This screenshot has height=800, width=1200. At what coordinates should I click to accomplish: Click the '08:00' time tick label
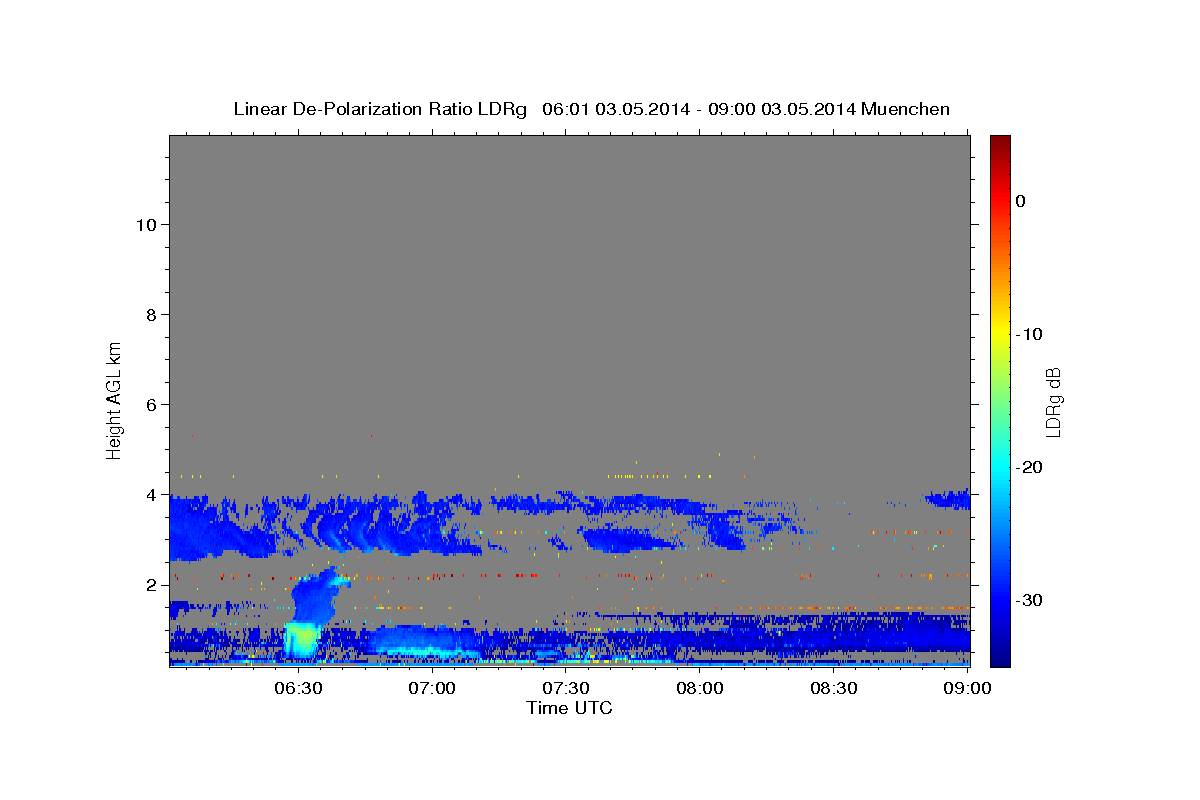pos(700,688)
